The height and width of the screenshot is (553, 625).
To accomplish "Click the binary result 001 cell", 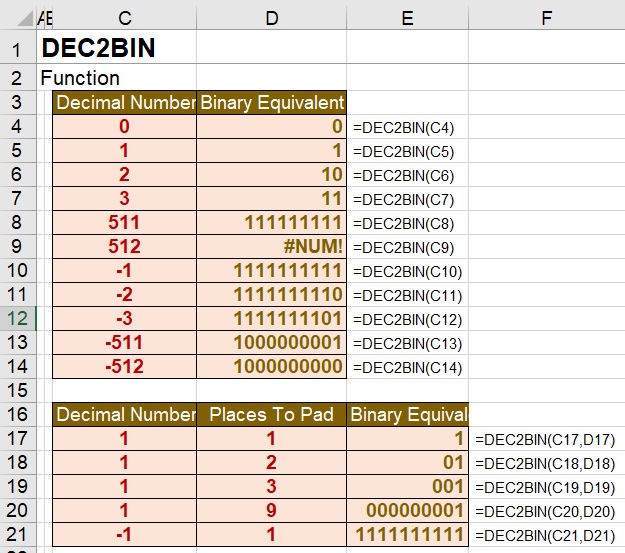I will [408, 486].
